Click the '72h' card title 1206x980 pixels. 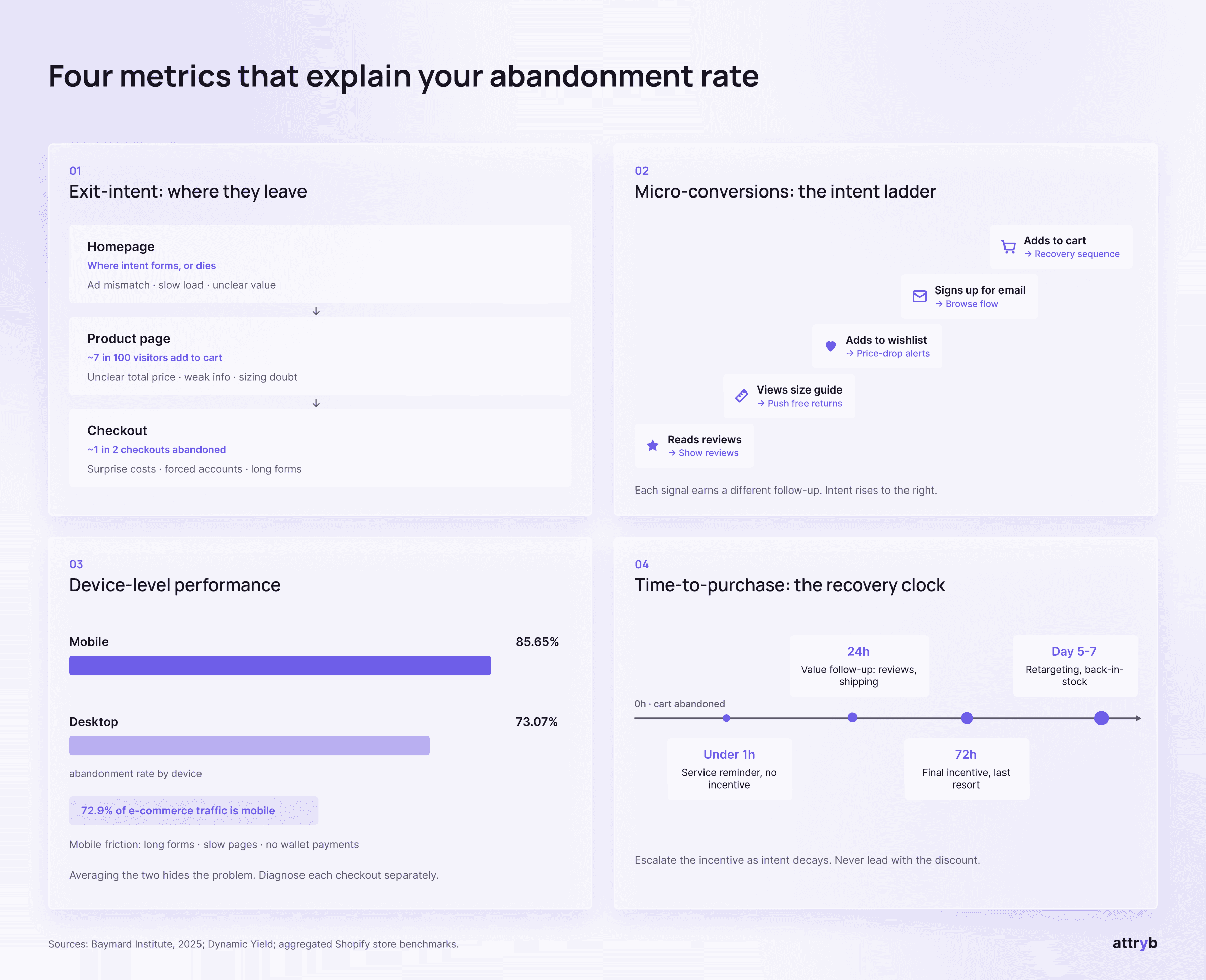(966, 755)
